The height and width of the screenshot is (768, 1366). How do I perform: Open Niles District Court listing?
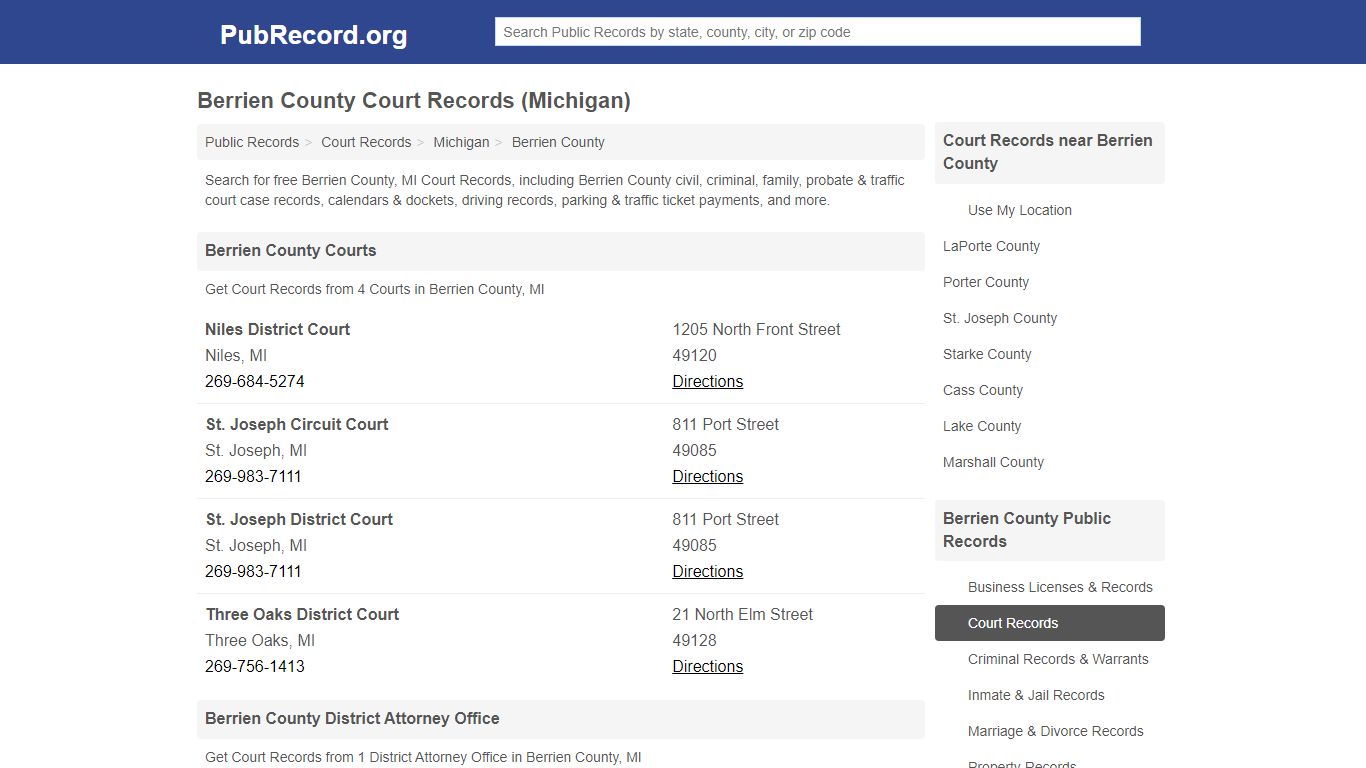click(x=277, y=329)
